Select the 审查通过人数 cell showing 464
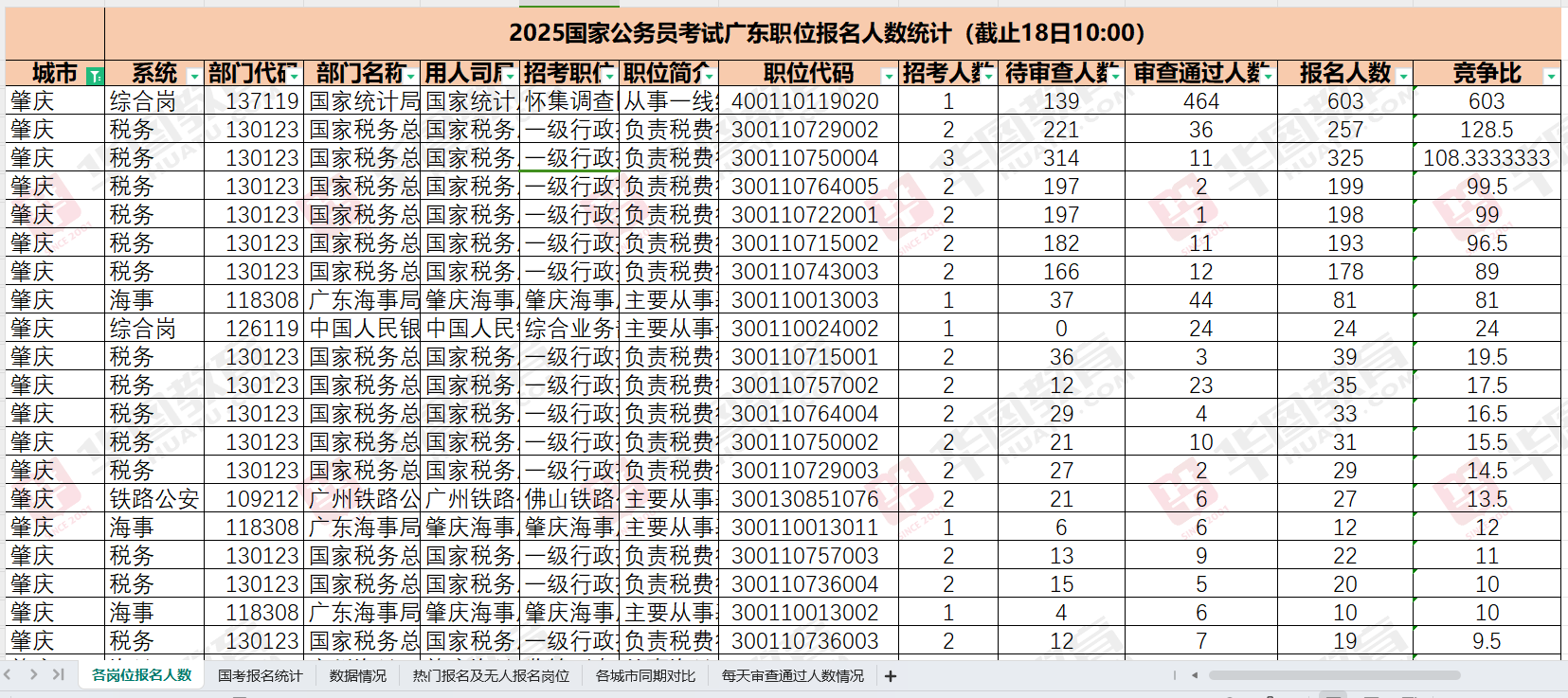The image size is (1568, 698). 1201,101
